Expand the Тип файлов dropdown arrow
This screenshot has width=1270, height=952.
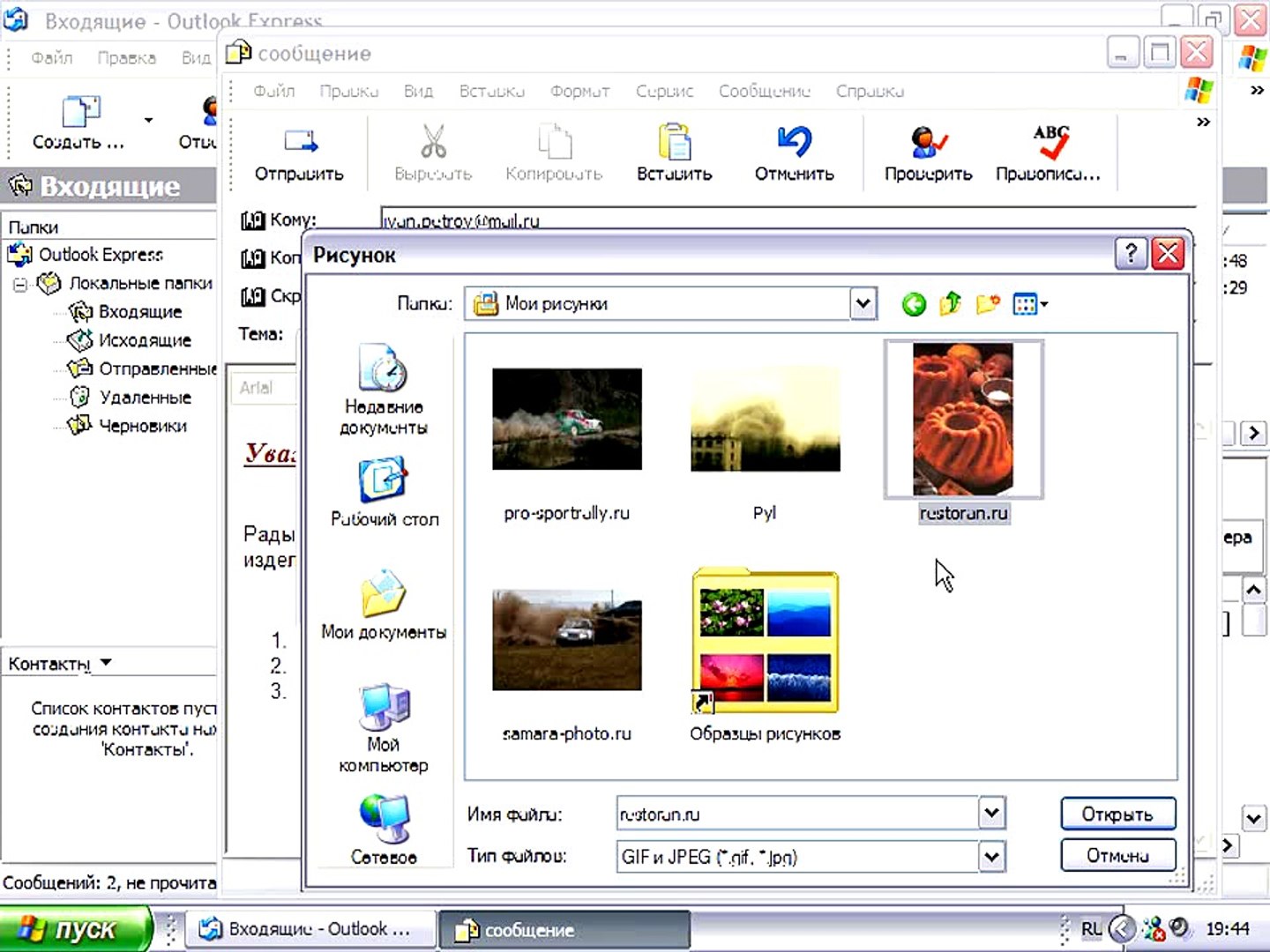992,856
